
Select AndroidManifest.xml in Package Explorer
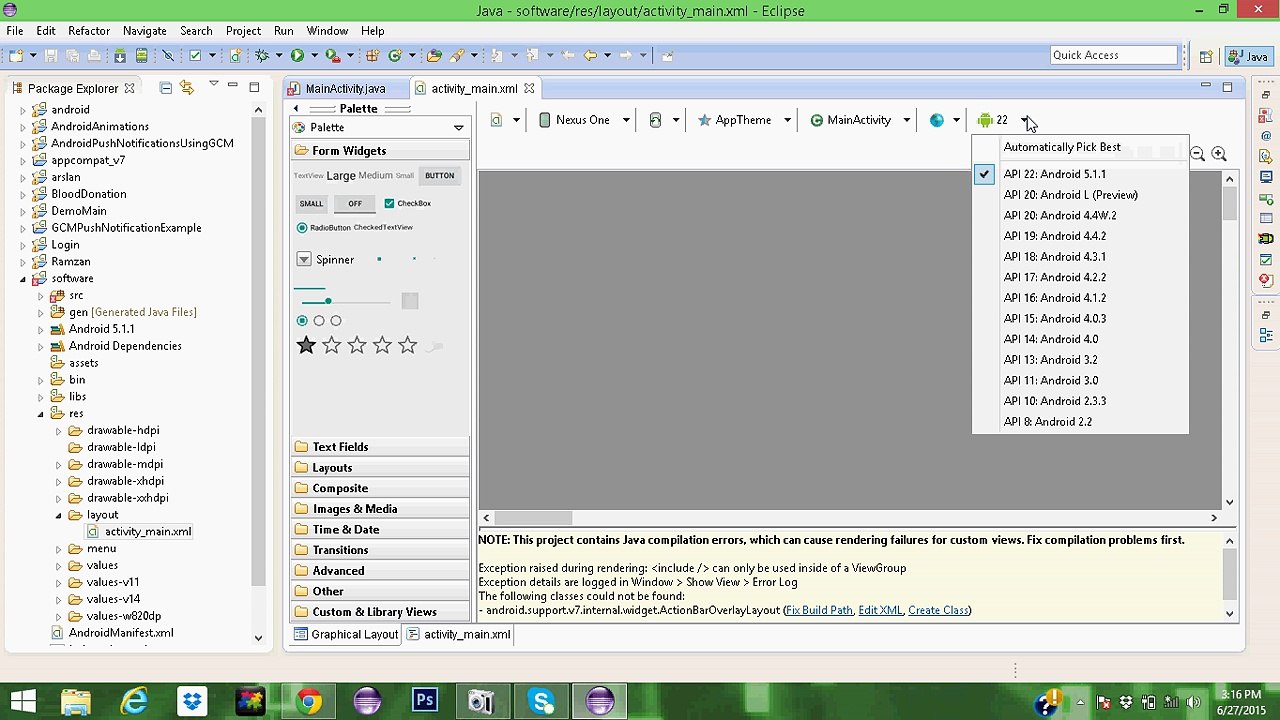(x=112, y=633)
